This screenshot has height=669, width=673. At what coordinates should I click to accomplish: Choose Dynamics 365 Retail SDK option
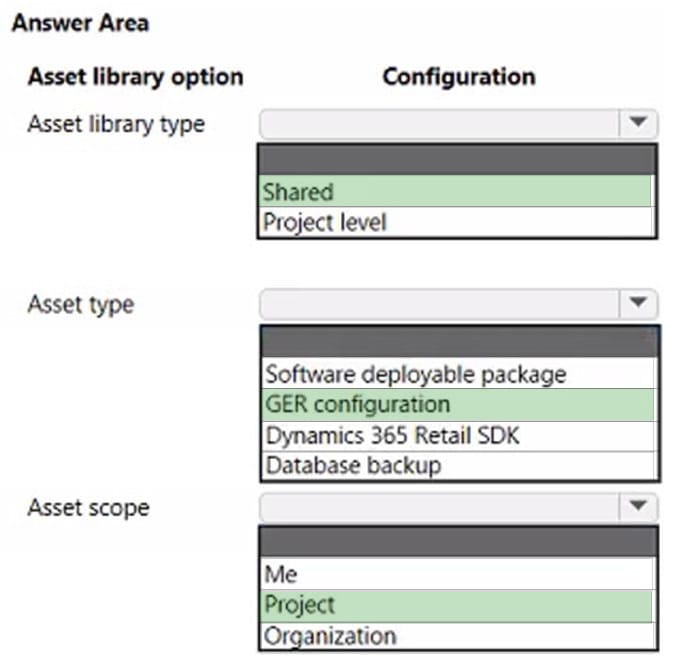tap(458, 435)
